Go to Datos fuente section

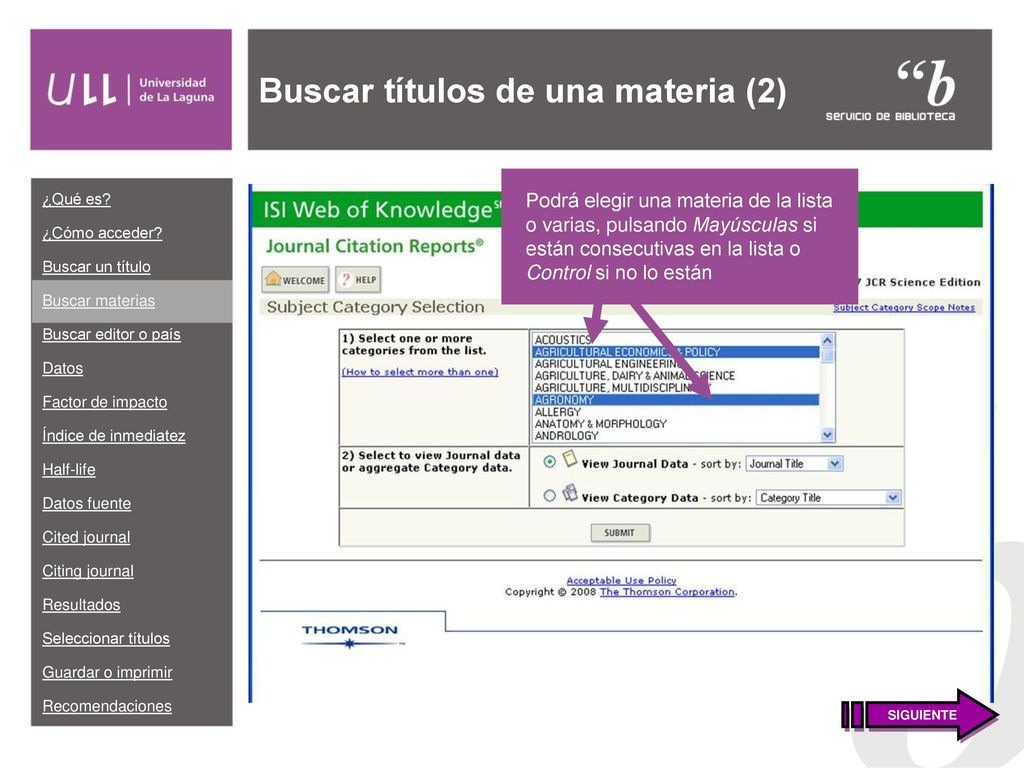click(86, 504)
